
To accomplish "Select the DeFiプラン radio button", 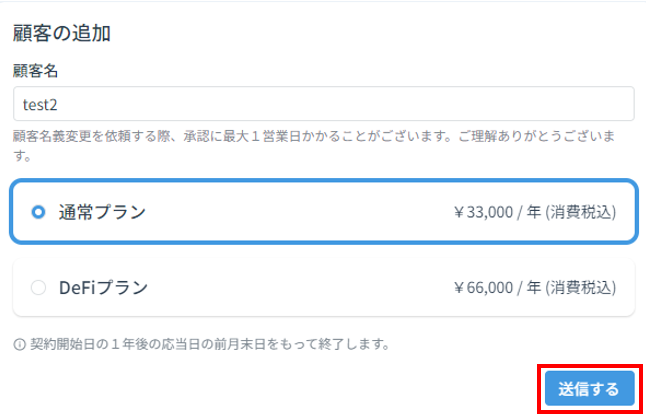I will coord(38,287).
